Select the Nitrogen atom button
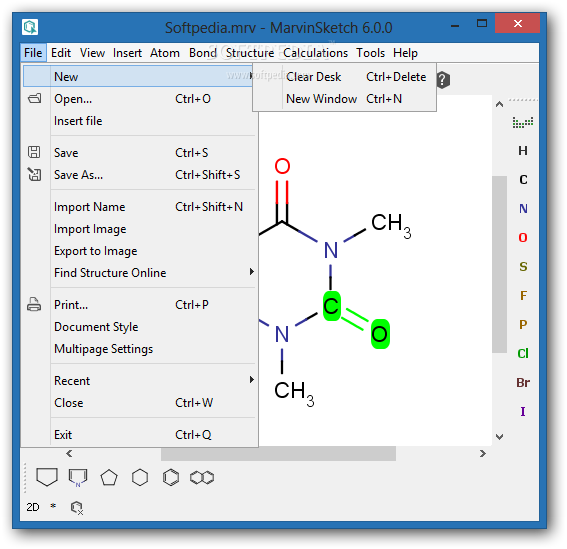The width and height of the screenshot is (567, 549). pyautogui.click(x=523, y=209)
